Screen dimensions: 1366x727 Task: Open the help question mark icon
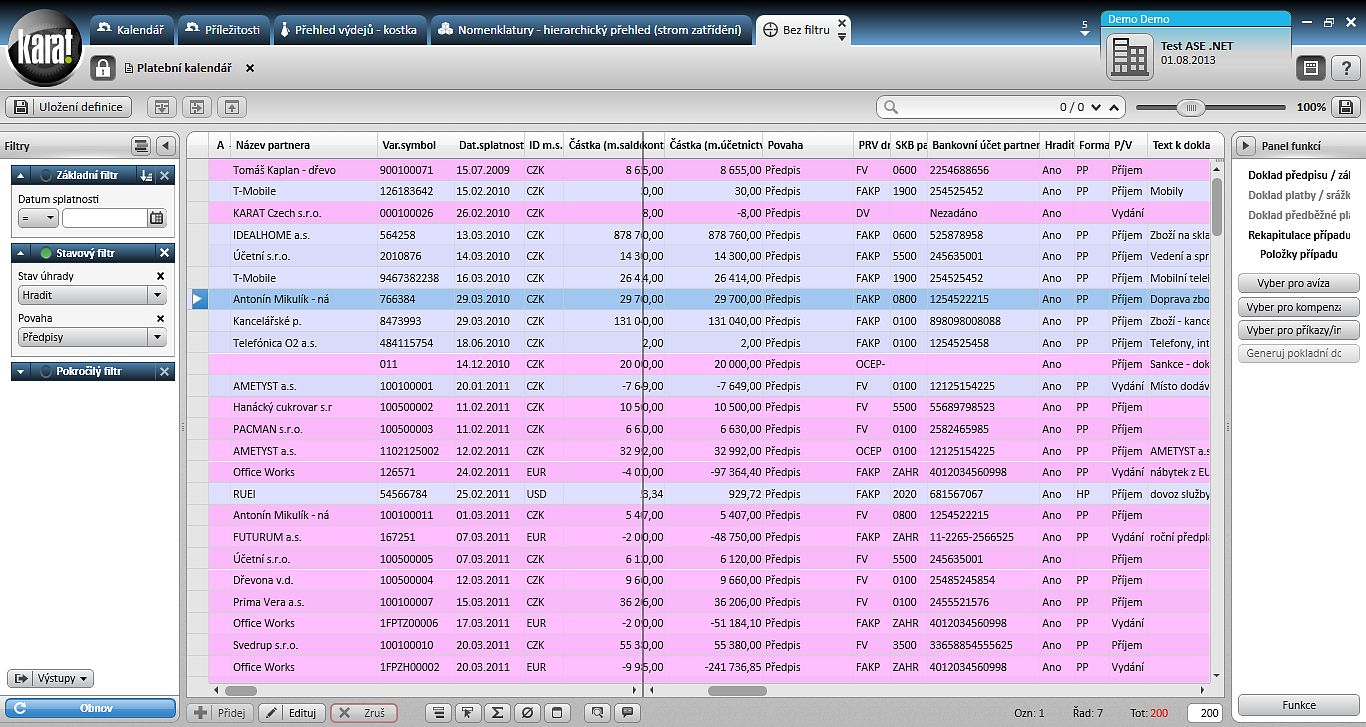point(1346,68)
